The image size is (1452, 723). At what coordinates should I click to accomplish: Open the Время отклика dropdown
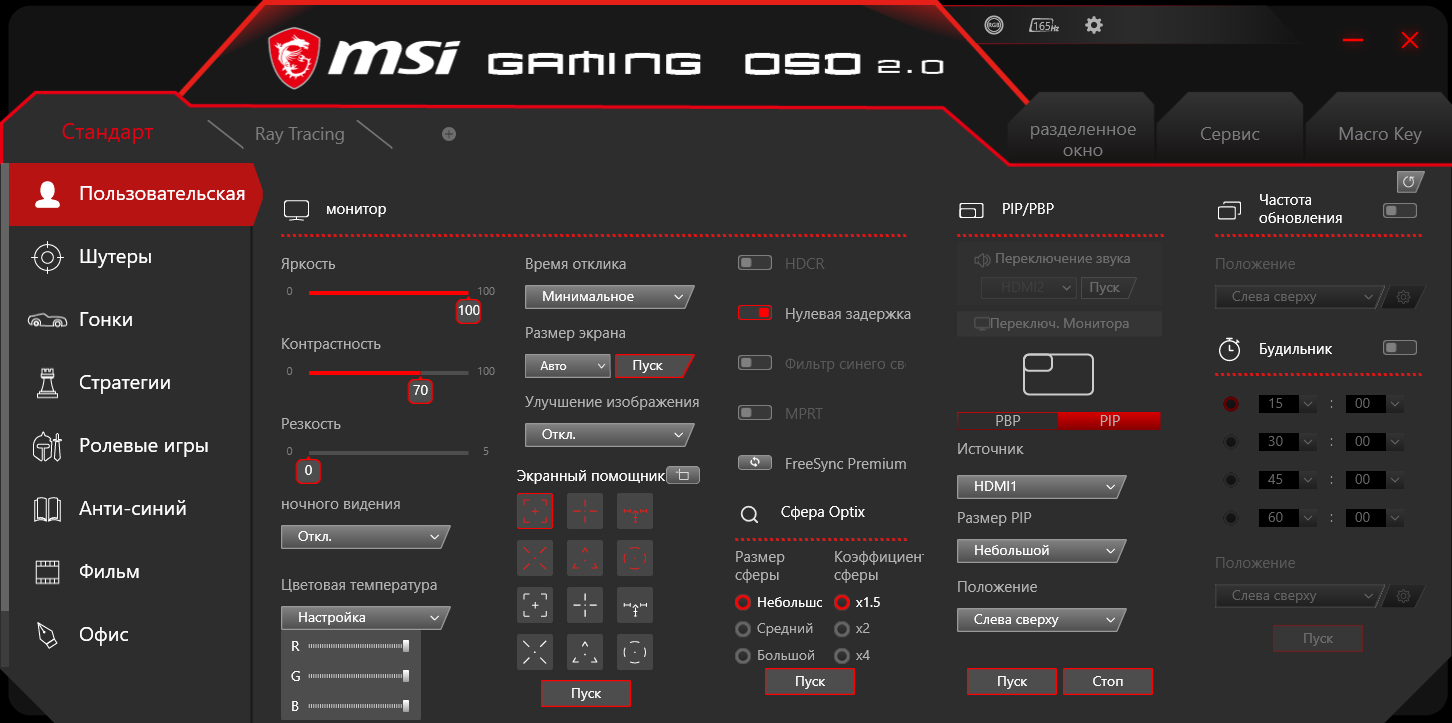(609, 297)
